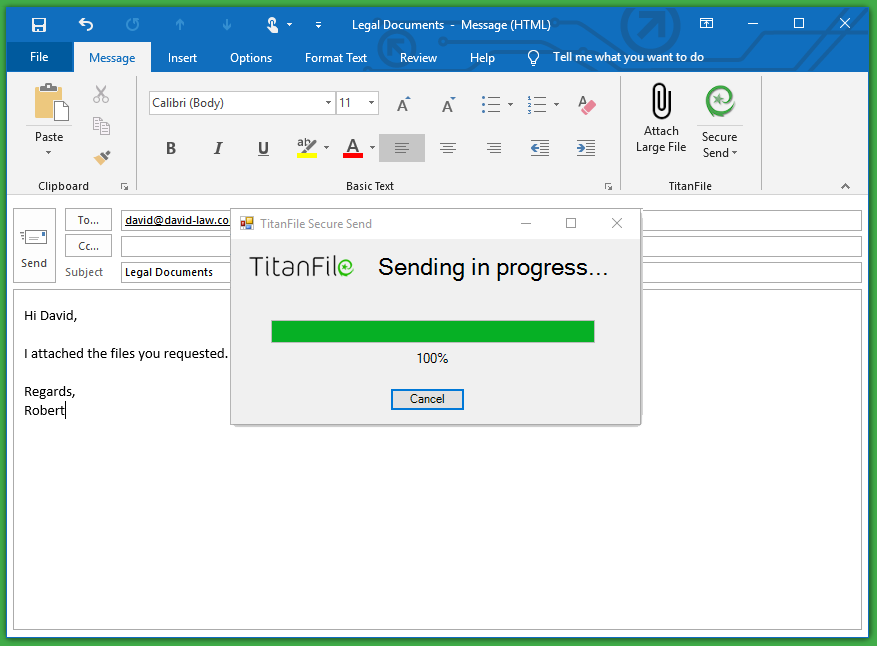This screenshot has height=646, width=877.
Task: Click the email message body
Action: (x=437, y=460)
